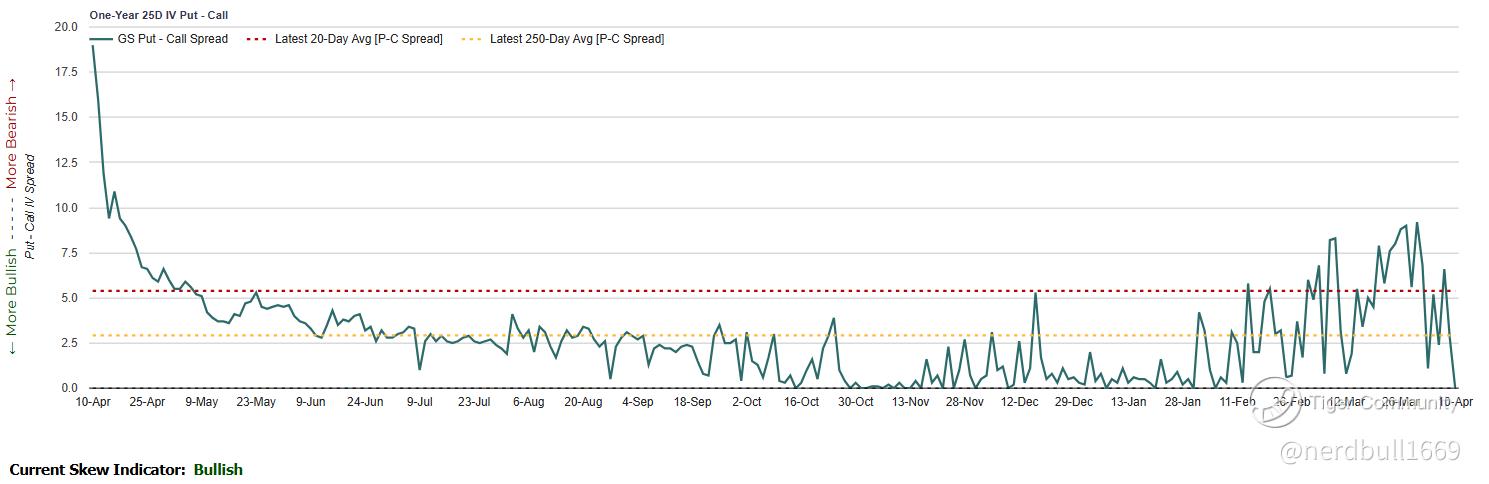Viewport: 1489px width, 484px height.
Task: Click the 13-Jan x-axis label
Action: [1129, 402]
